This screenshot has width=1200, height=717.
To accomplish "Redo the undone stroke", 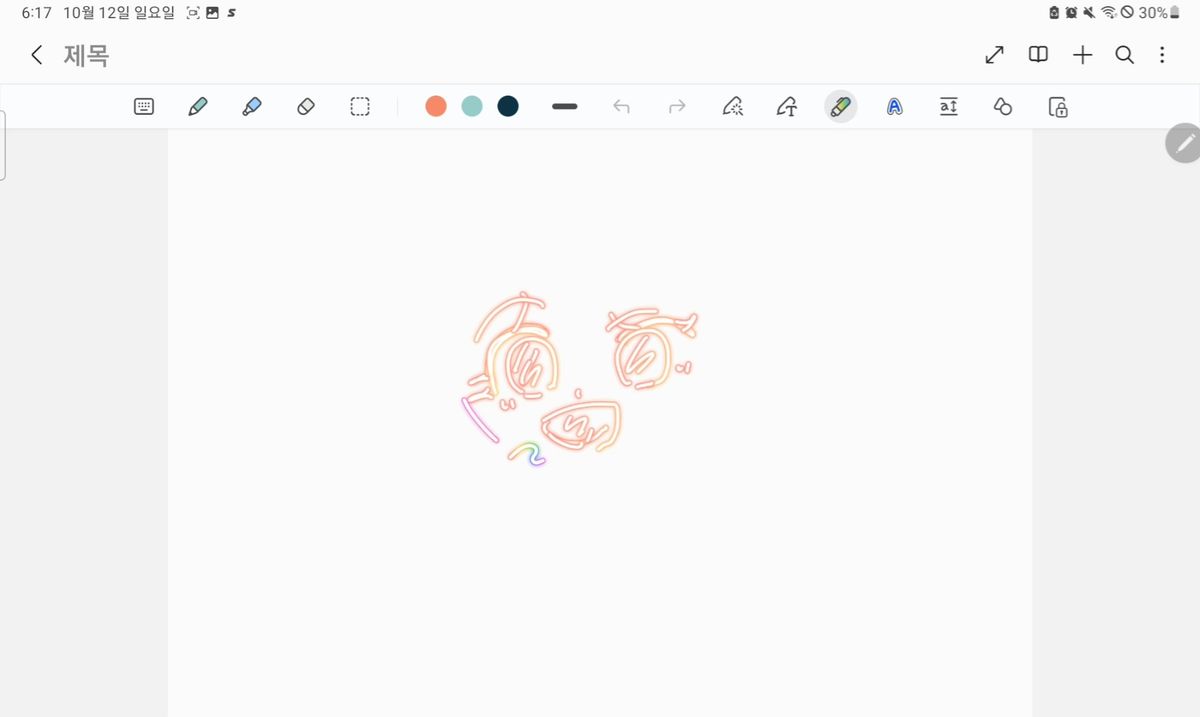I will pos(677,106).
